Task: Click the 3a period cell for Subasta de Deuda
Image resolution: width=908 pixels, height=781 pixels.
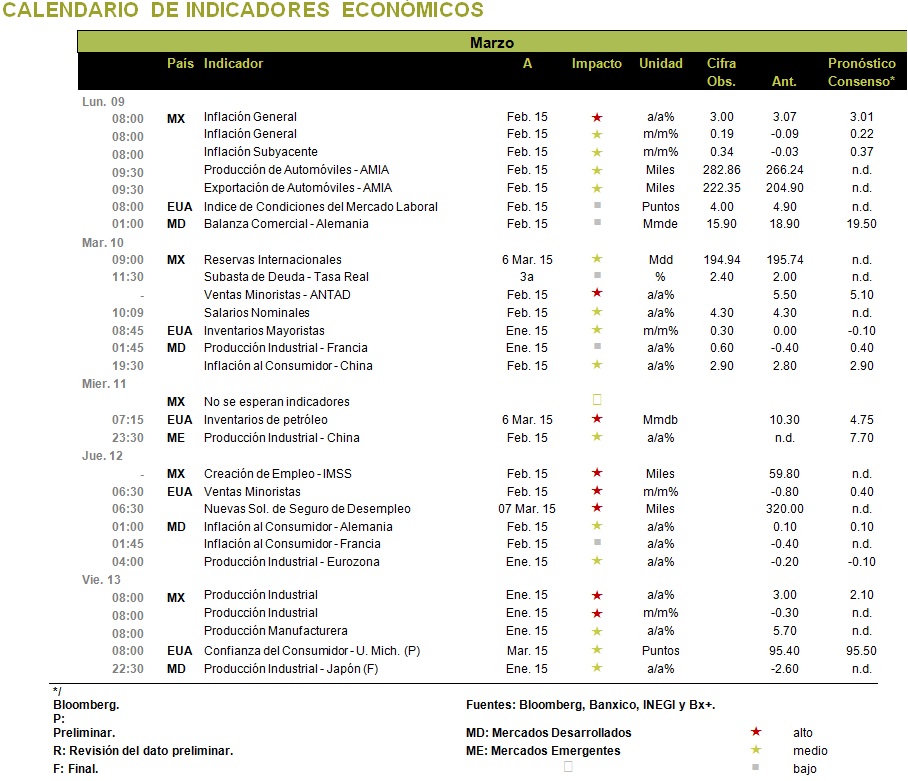Action: (x=526, y=277)
